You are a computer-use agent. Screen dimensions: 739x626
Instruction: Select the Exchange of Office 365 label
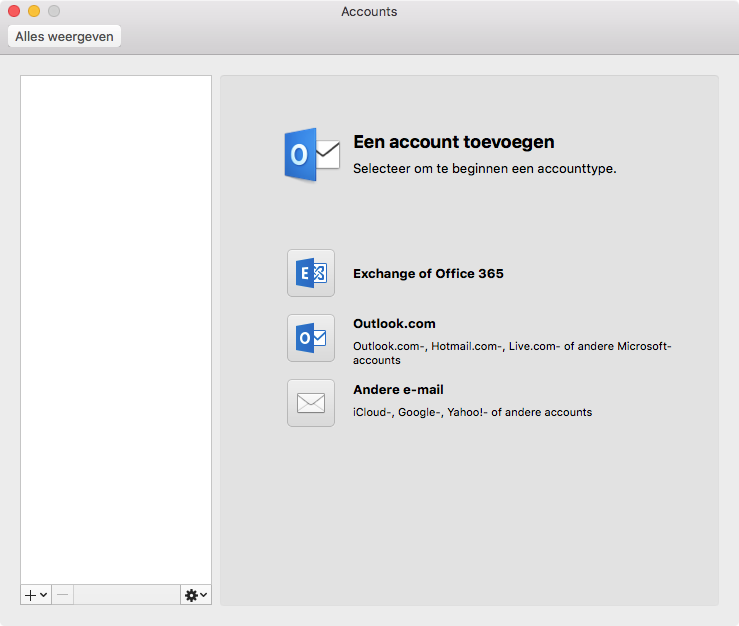[x=428, y=273]
